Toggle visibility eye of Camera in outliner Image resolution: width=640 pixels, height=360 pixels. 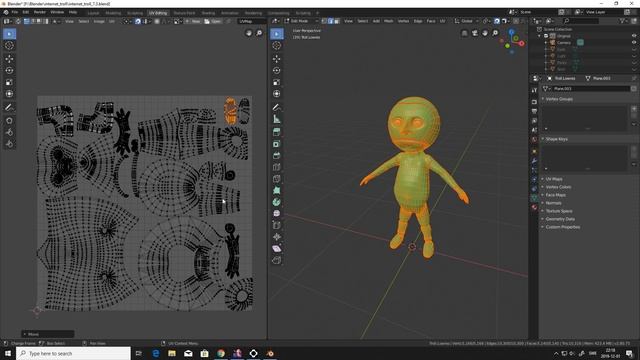[634, 42]
